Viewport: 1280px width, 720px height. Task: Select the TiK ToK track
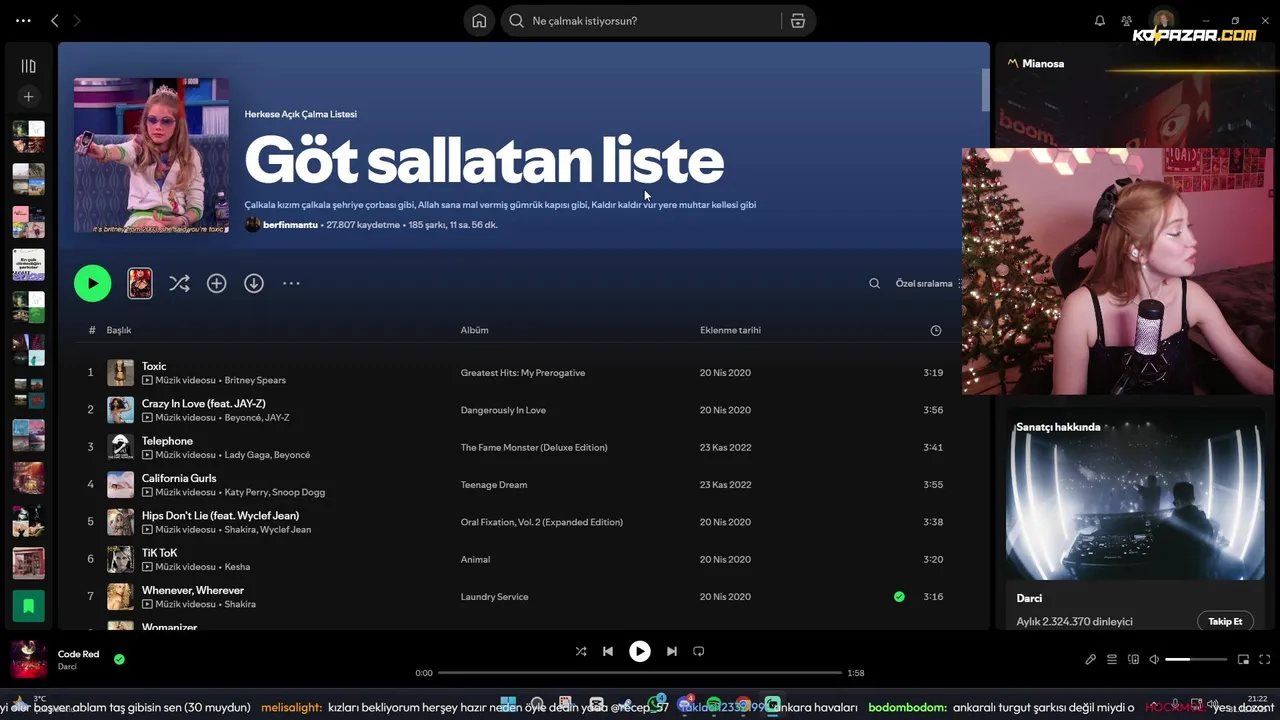(159, 553)
